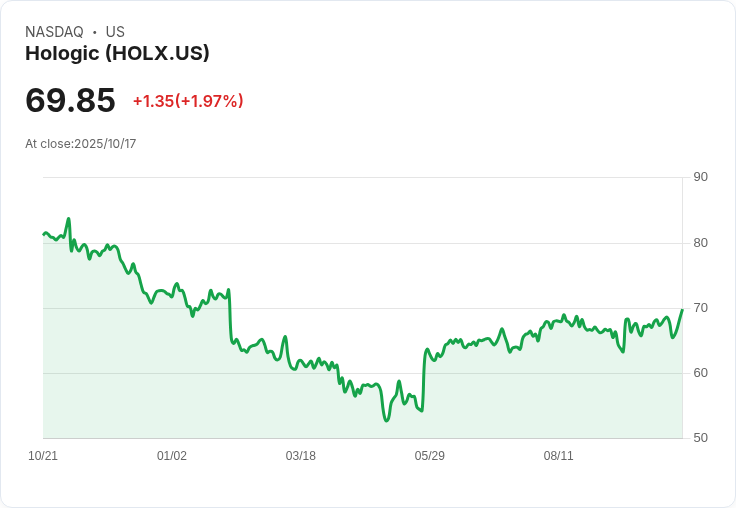Click the 50 value on price axis
736x508 pixels.
coord(701,438)
